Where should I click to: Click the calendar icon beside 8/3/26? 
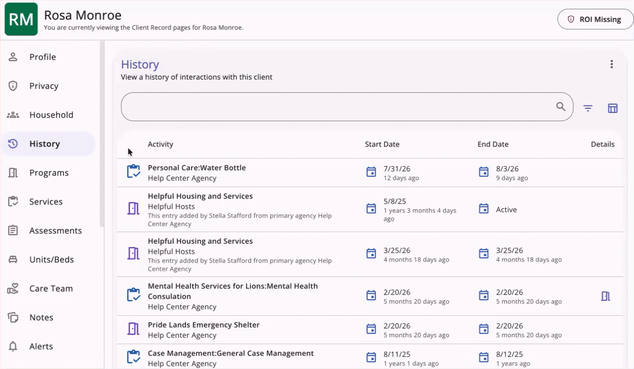tap(484, 172)
